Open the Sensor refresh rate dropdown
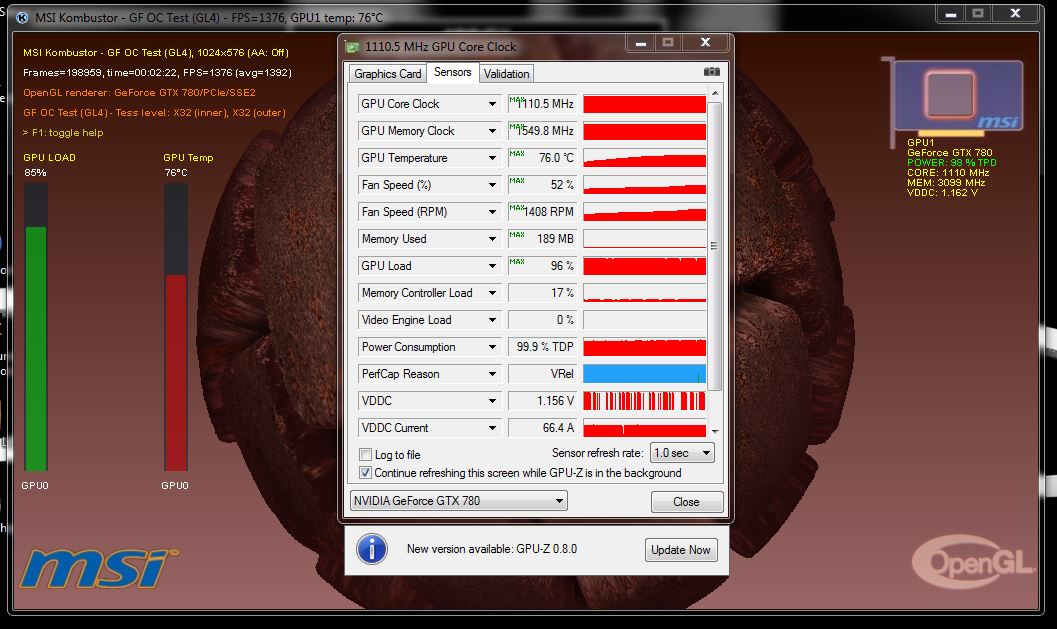1057x629 pixels. tap(682, 453)
